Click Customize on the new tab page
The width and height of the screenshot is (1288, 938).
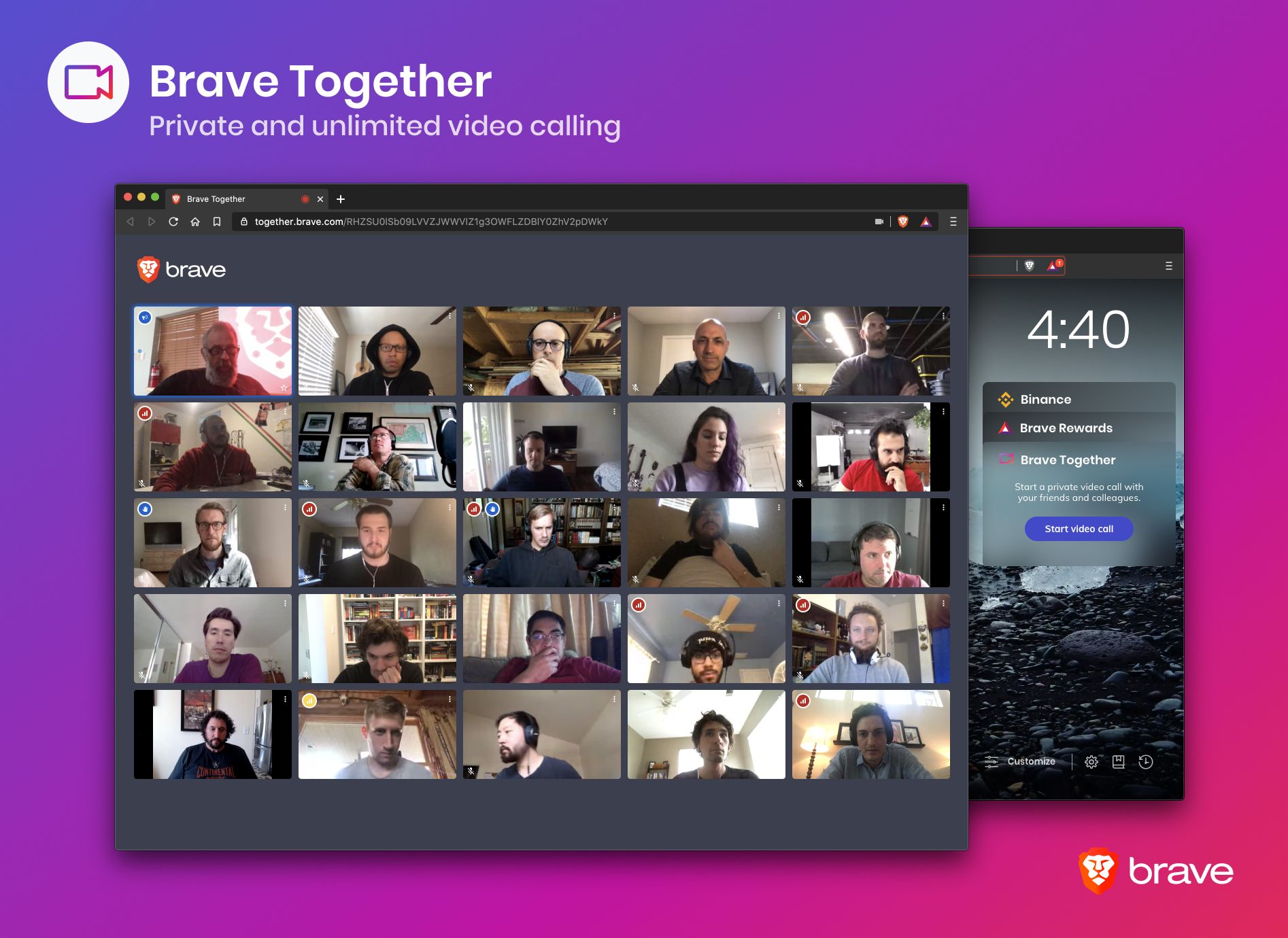pyautogui.click(x=1020, y=761)
